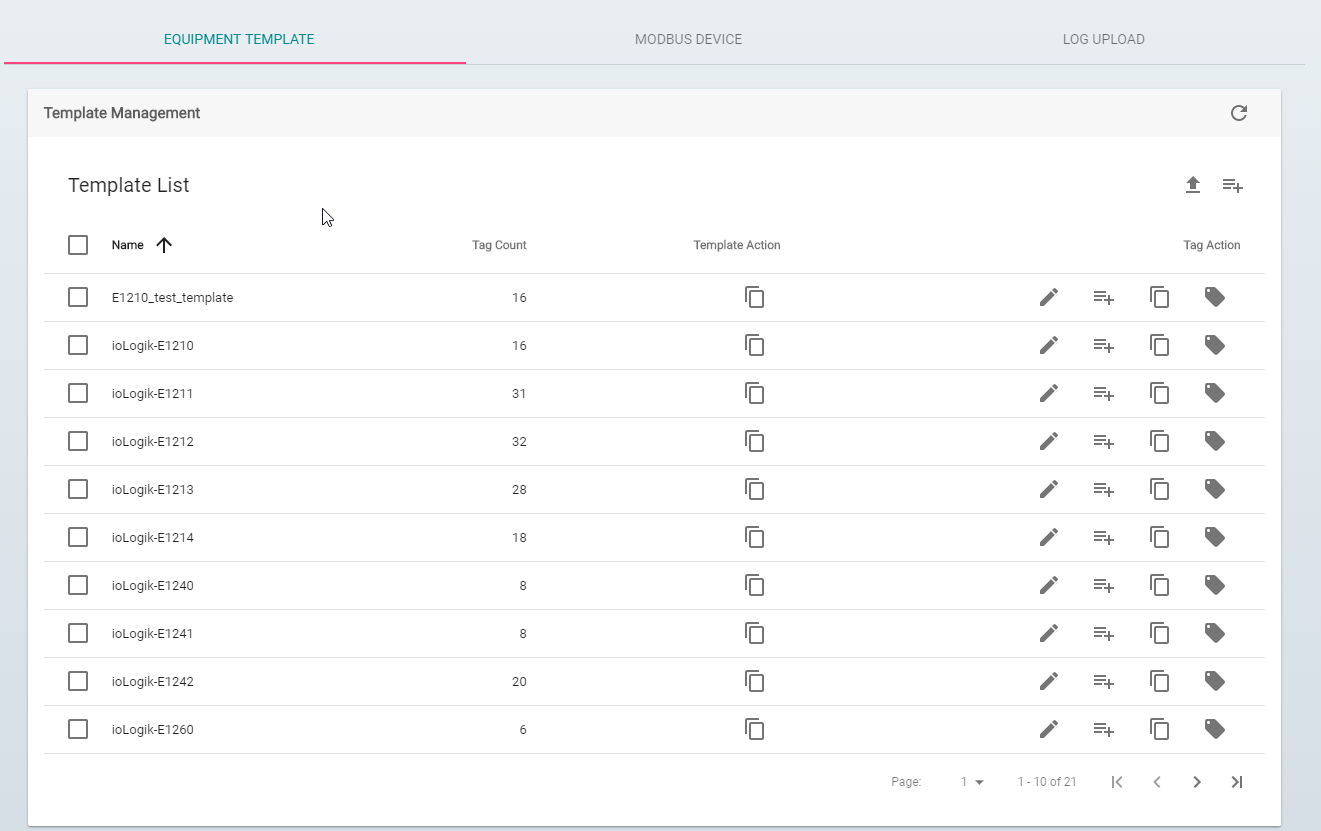Screen dimensions: 1321x831
Task: Copy the ioLogik-E1213 template
Action: [x=755, y=489]
